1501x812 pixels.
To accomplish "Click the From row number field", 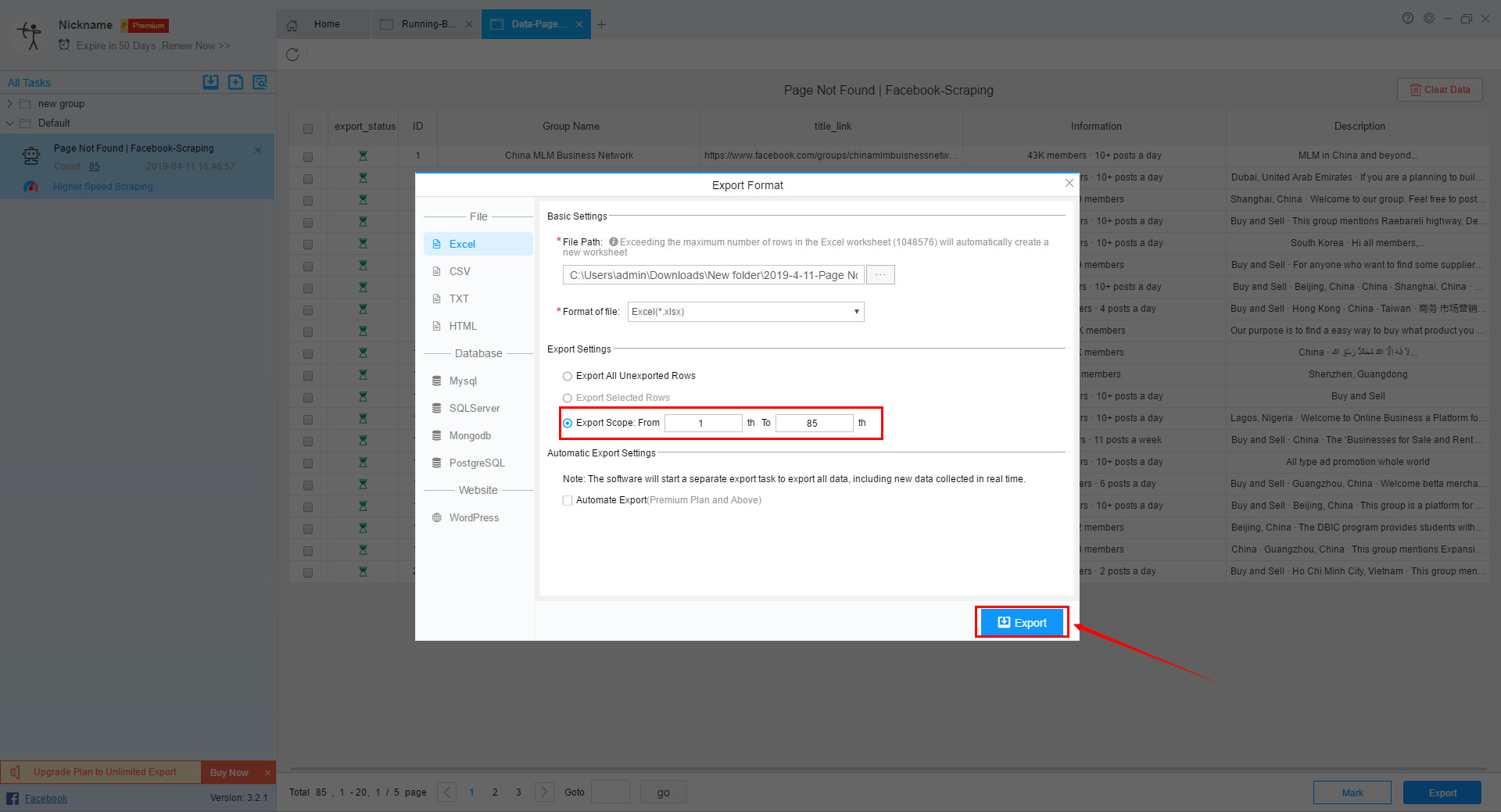I will 703,423.
